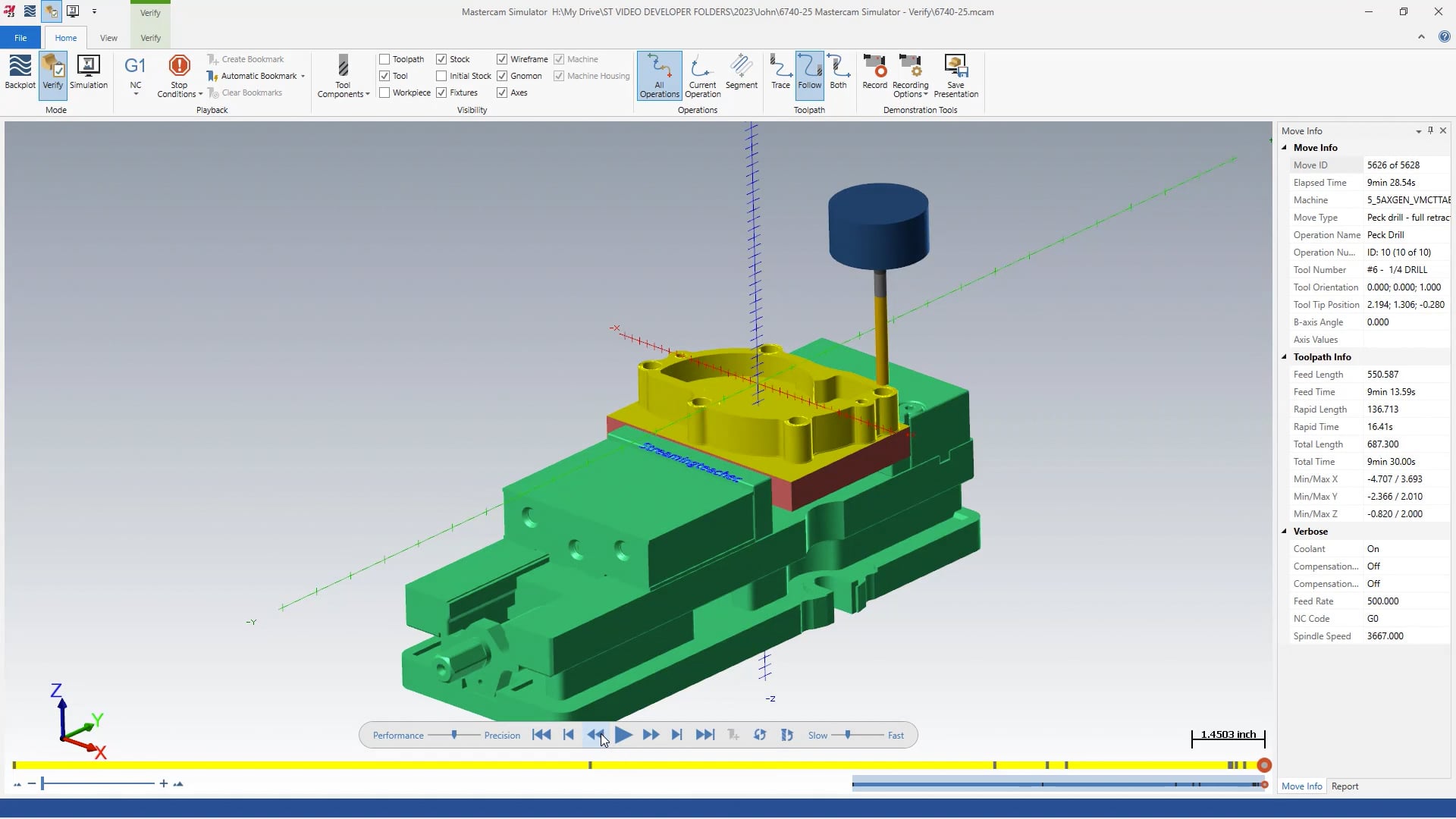Open the Verify ribbon tab
This screenshot has height=819, width=1456.
tap(150, 37)
